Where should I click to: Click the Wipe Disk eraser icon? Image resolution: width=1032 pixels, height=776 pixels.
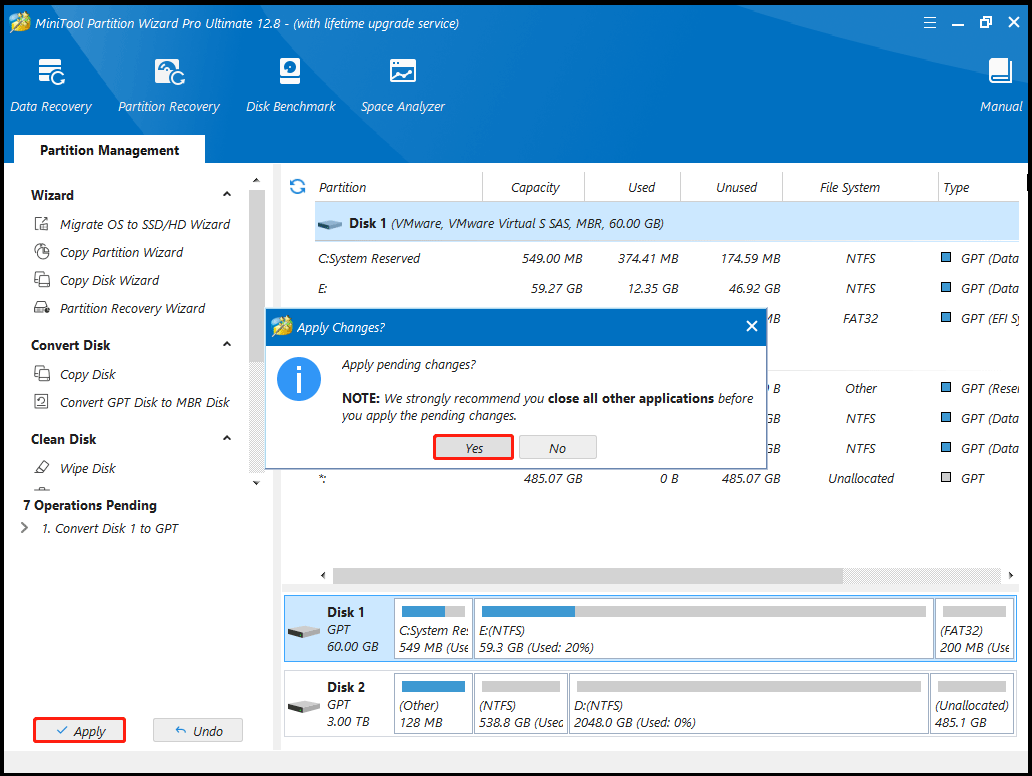pos(41,467)
